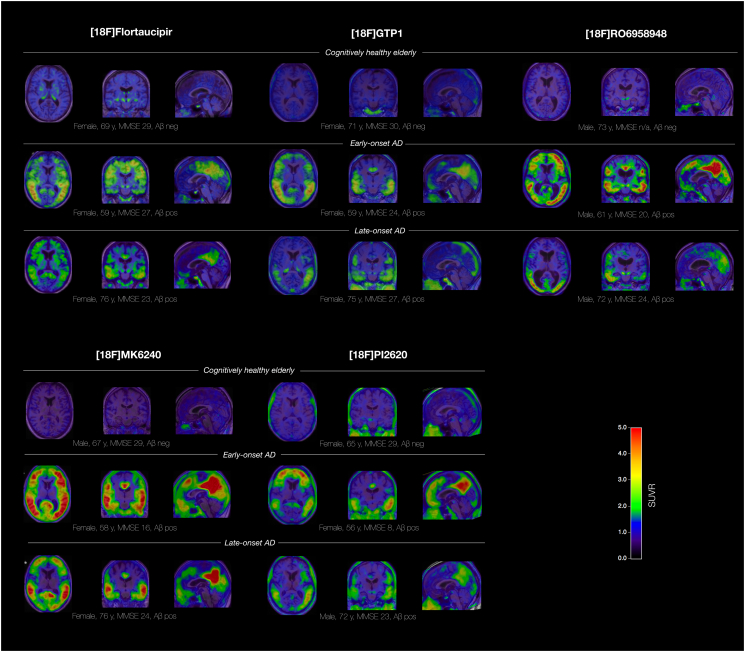Open Flortaucipir healthy elderly coronal brain scan

pos(126,94)
